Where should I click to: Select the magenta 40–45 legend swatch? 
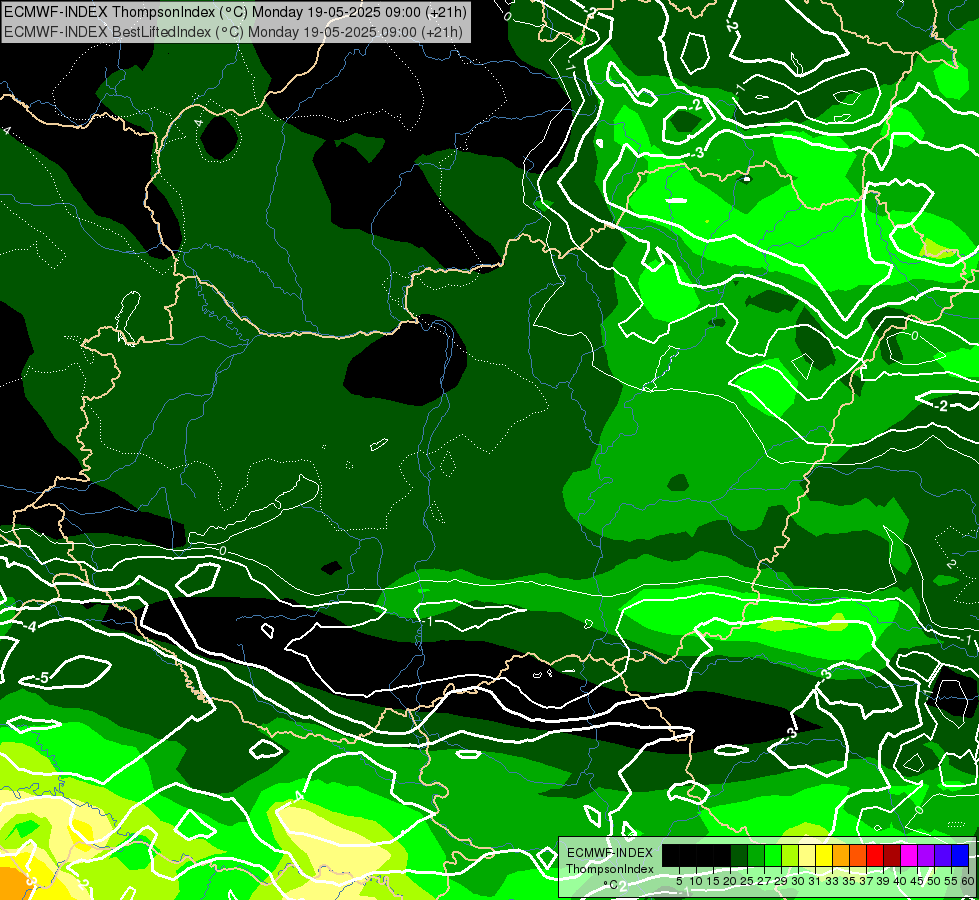(909, 855)
